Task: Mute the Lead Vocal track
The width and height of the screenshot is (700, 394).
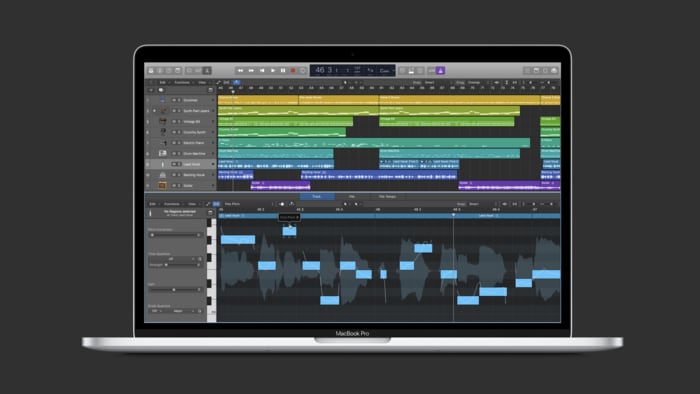Action: [174, 164]
